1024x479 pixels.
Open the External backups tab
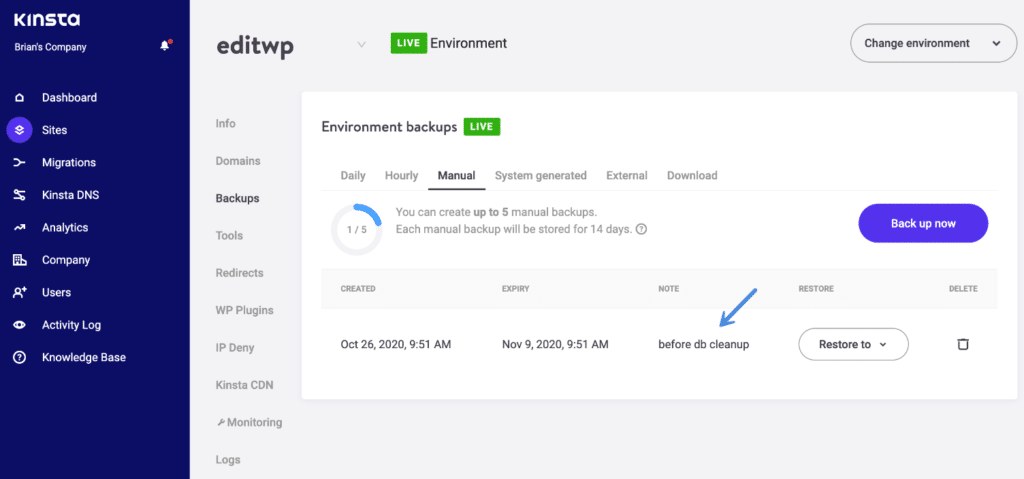click(627, 176)
